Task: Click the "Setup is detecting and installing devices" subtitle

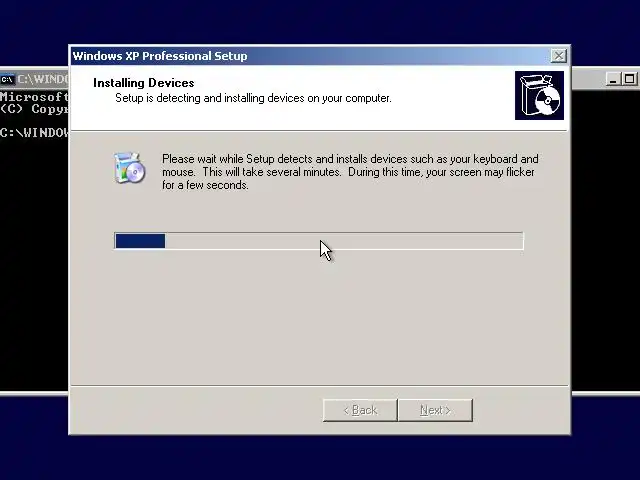Action: tap(253, 98)
